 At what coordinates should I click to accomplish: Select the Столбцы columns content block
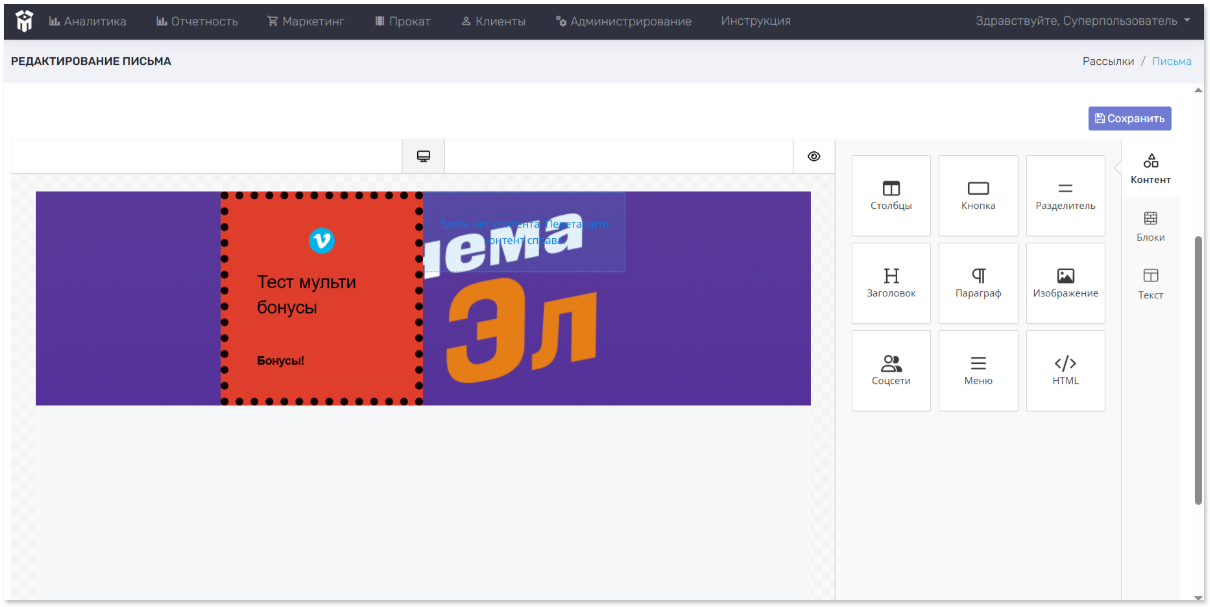891,196
